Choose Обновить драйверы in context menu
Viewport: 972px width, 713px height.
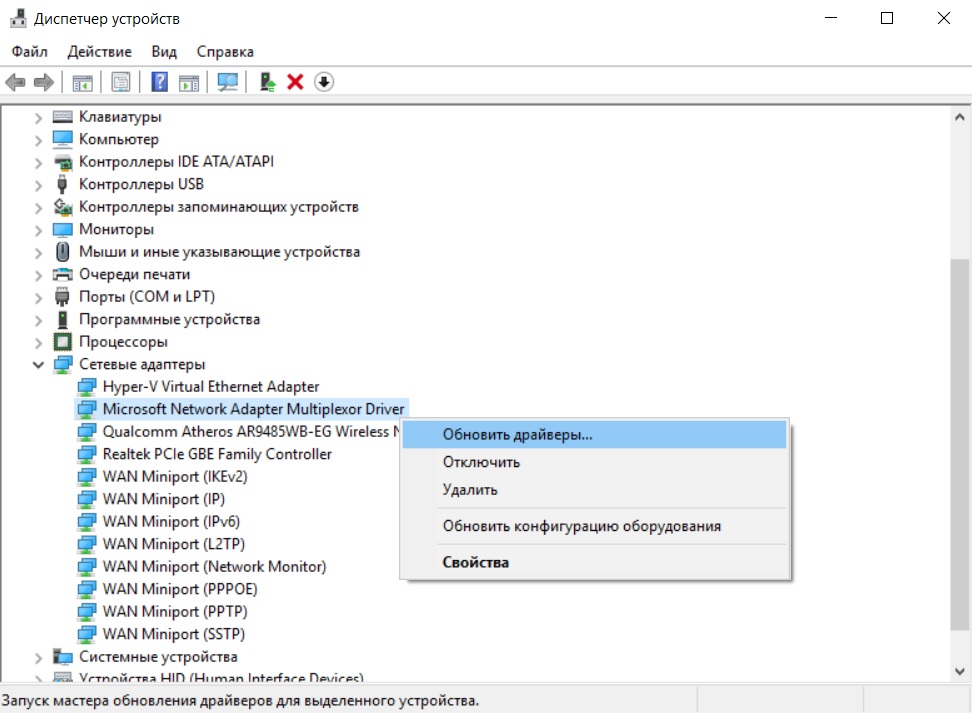coord(517,435)
